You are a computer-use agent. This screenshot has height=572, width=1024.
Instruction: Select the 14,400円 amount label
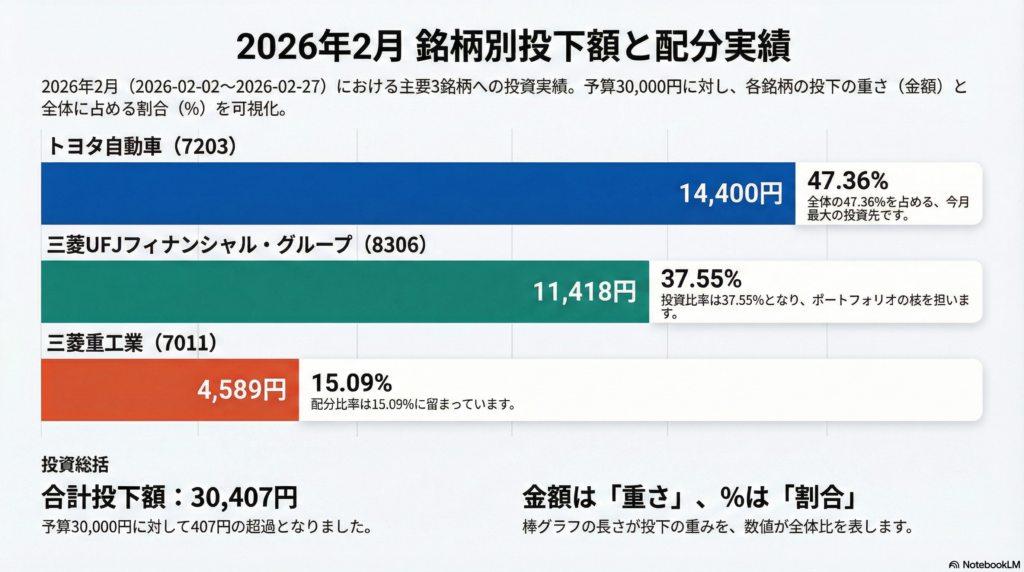pyautogui.click(x=731, y=194)
